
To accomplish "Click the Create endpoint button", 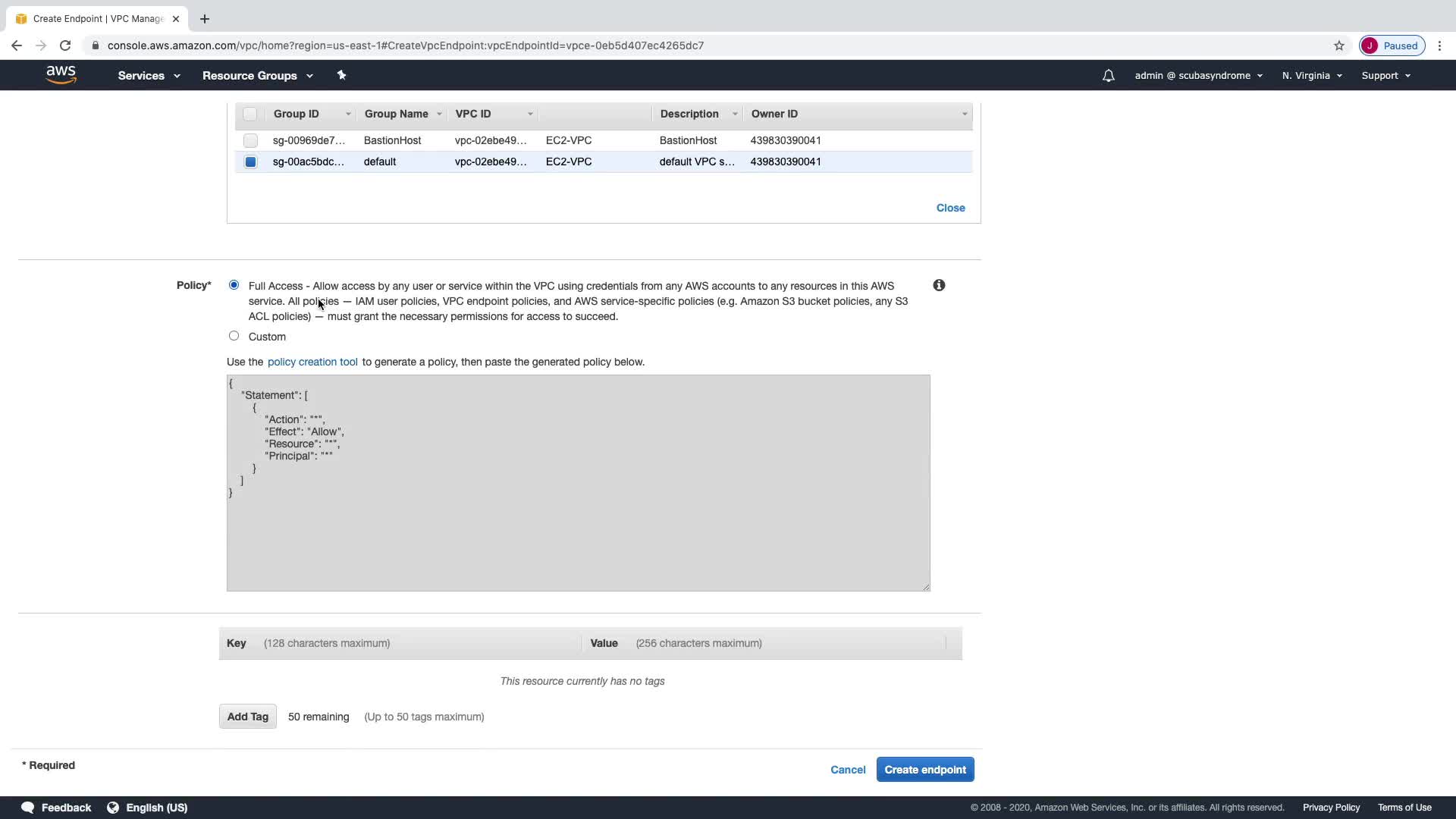I will click(x=924, y=770).
